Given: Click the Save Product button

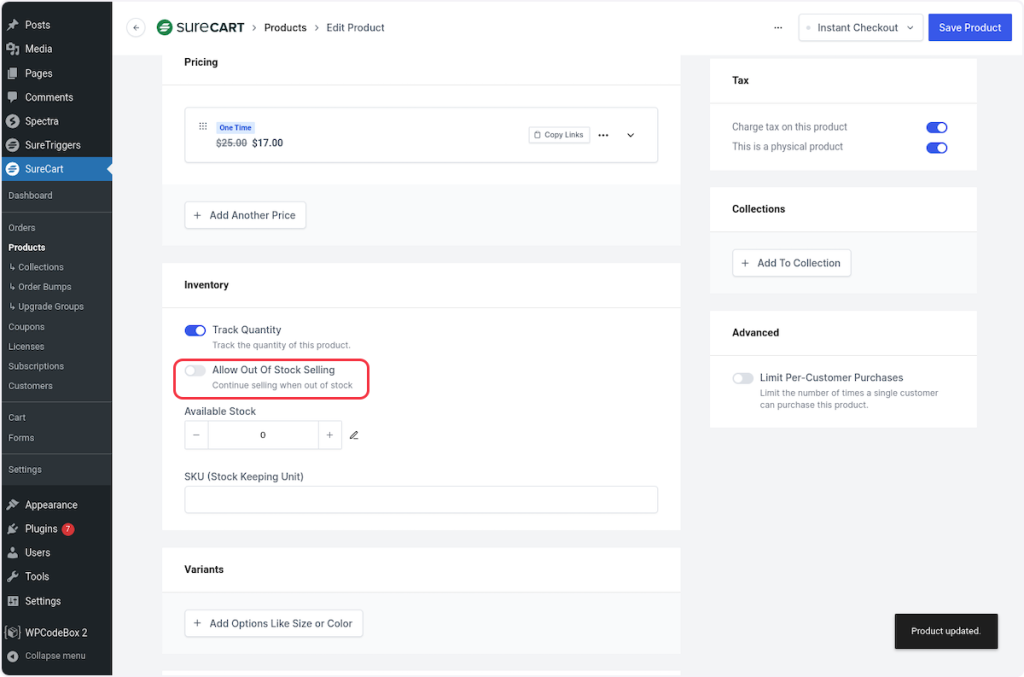Looking at the screenshot, I should click(969, 28).
